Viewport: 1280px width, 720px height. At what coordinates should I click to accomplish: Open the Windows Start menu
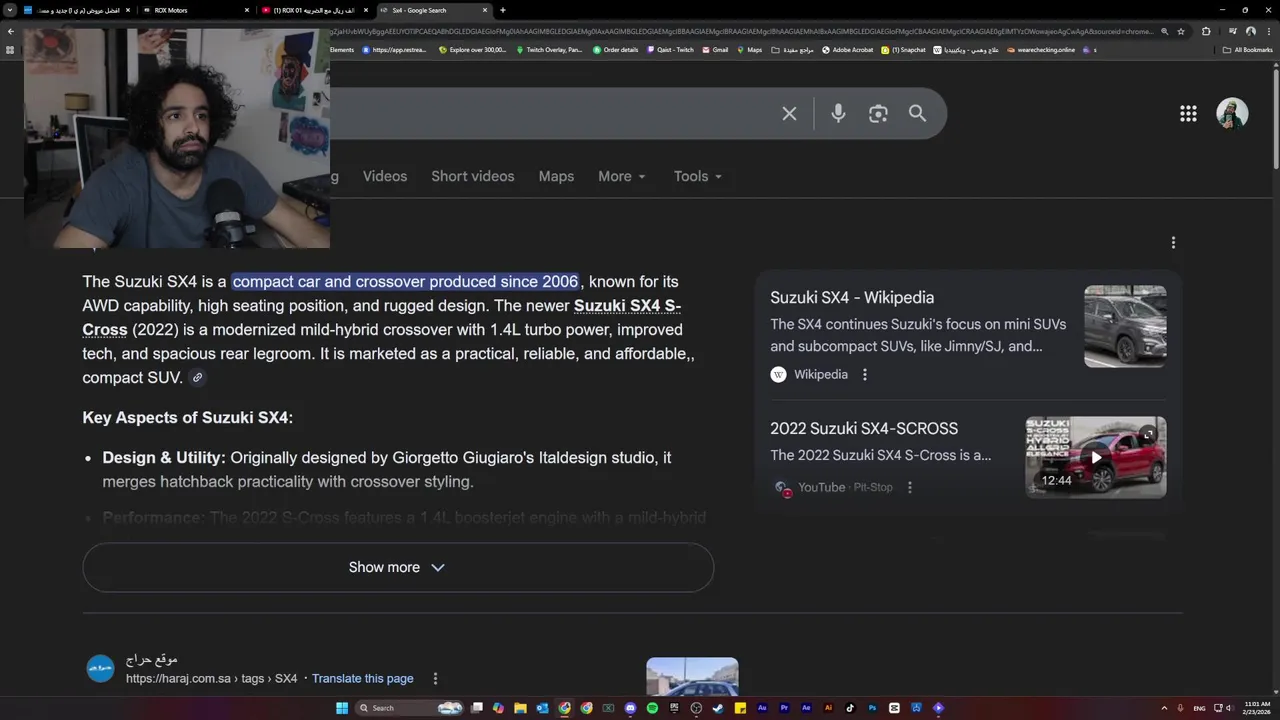[x=342, y=708]
